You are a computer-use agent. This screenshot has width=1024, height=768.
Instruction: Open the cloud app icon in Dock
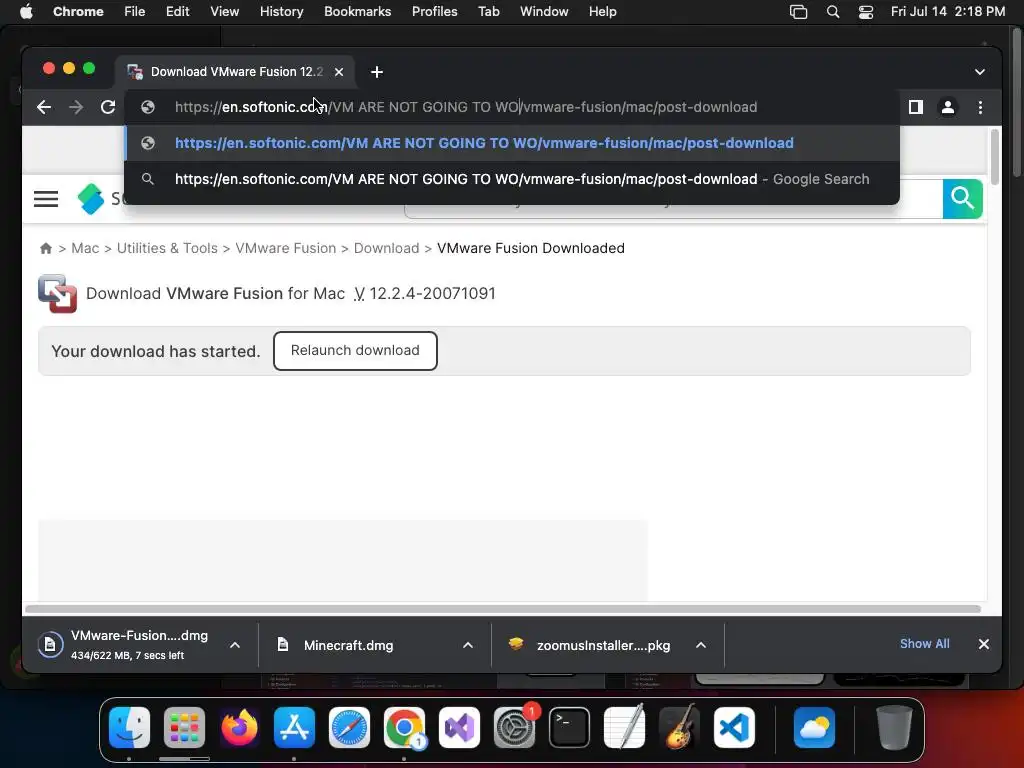[814, 728]
